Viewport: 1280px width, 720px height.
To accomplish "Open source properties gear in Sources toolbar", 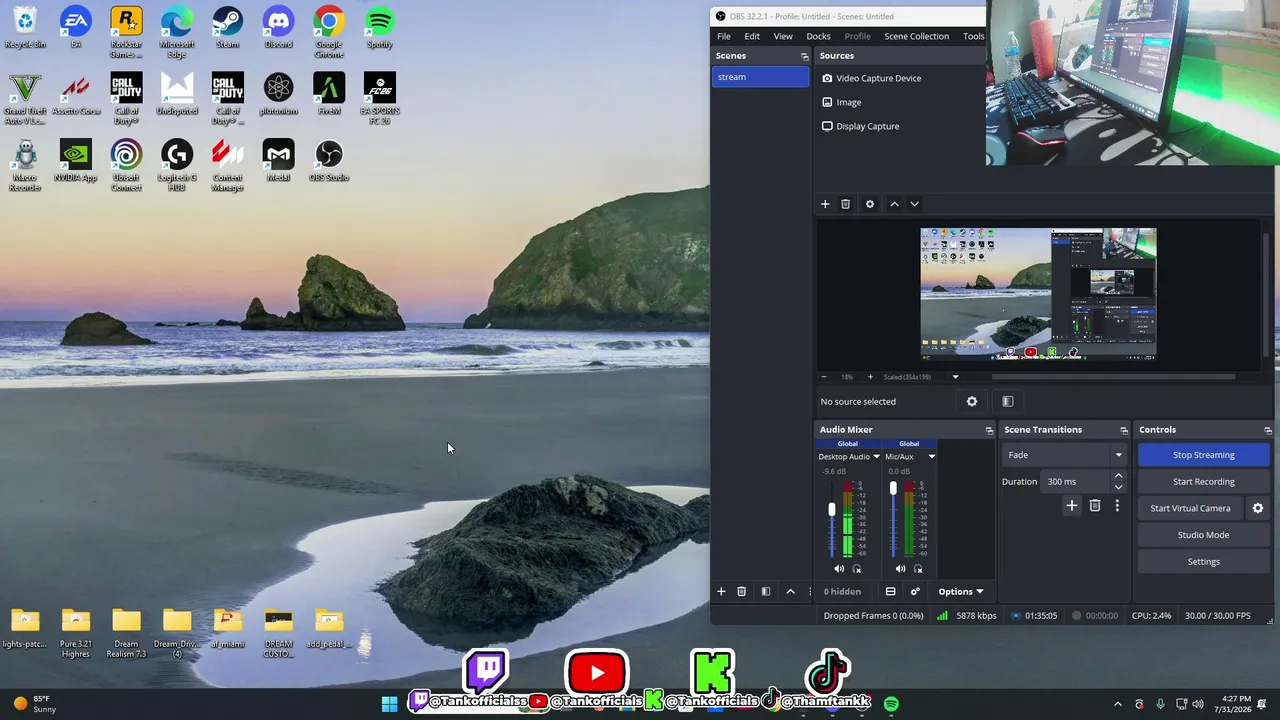I will click(x=870, y=204).
